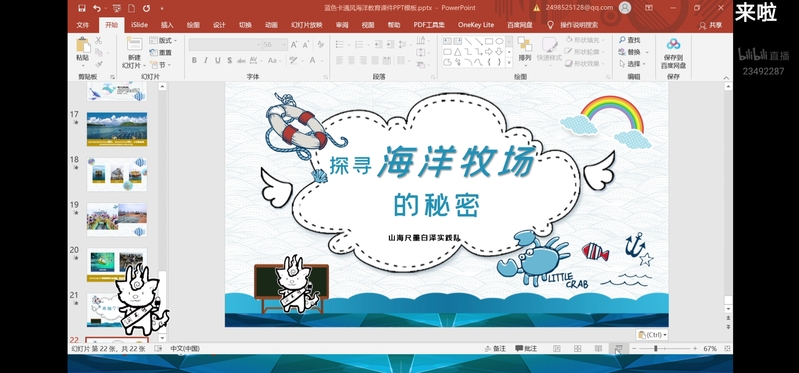Click the Find (查找) magnifier icon
Image resolution: width=799 pixels, height=373 pixels.
[622, 40]
